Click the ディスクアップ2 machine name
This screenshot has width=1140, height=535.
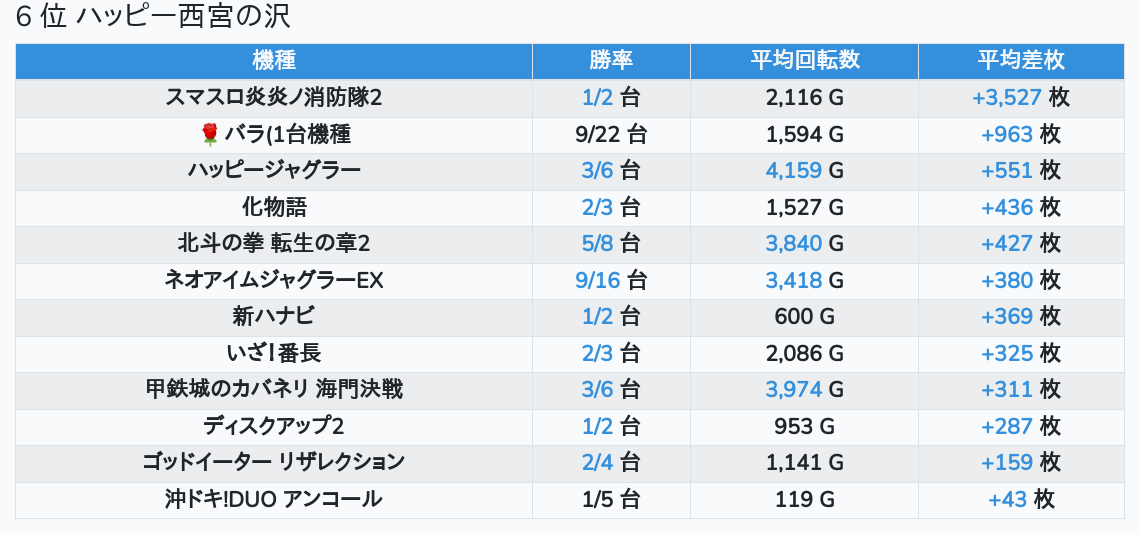(274, 426)
